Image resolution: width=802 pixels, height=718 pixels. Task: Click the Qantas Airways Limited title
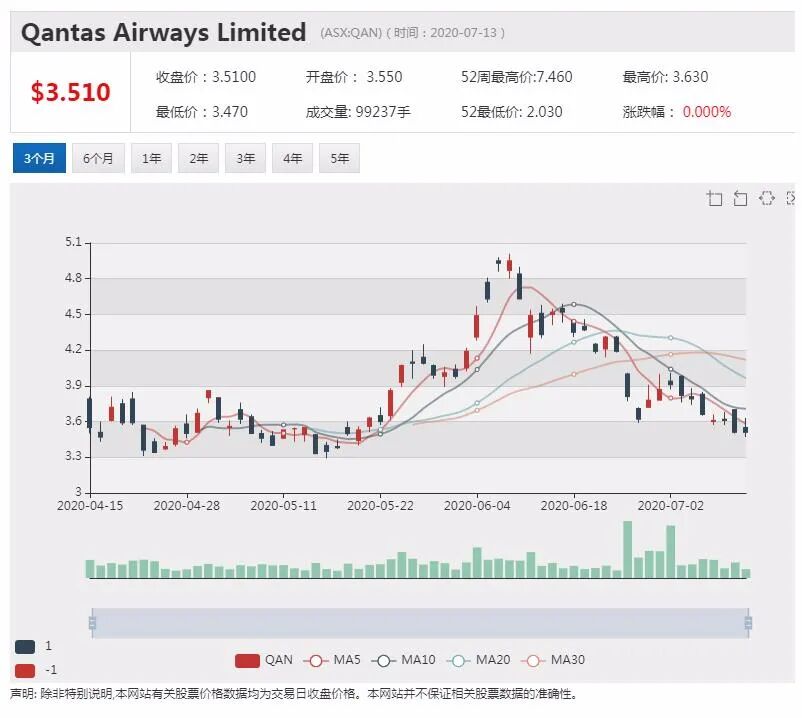coord(164,32)
